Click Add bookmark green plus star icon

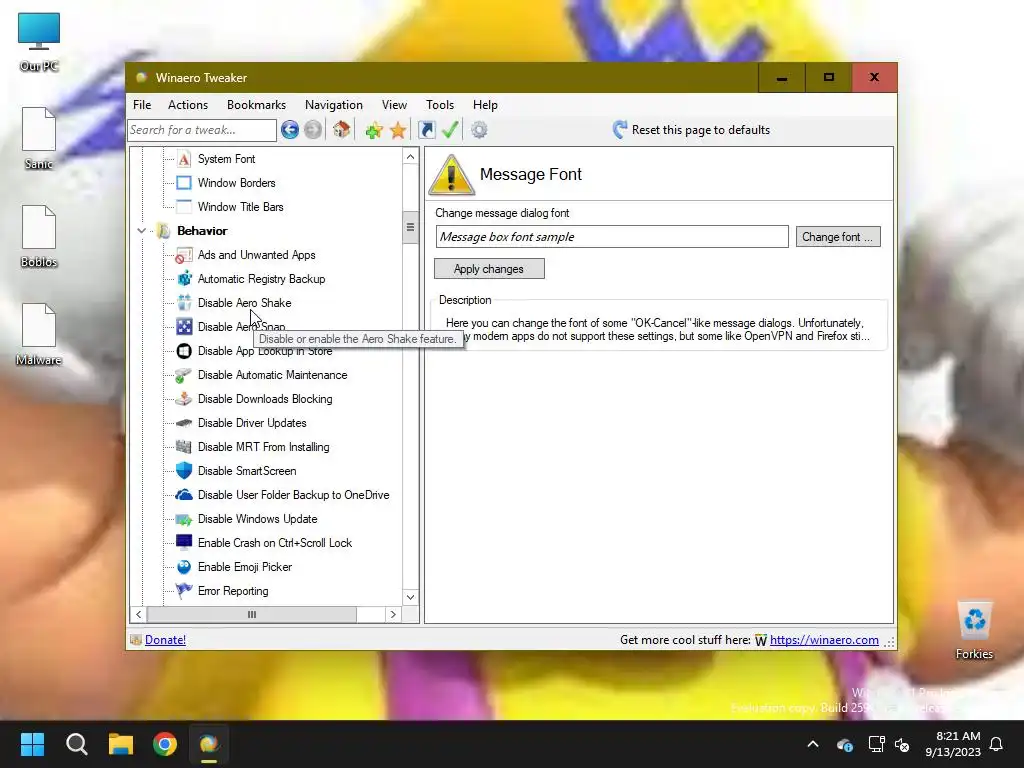tap(374, 130)
